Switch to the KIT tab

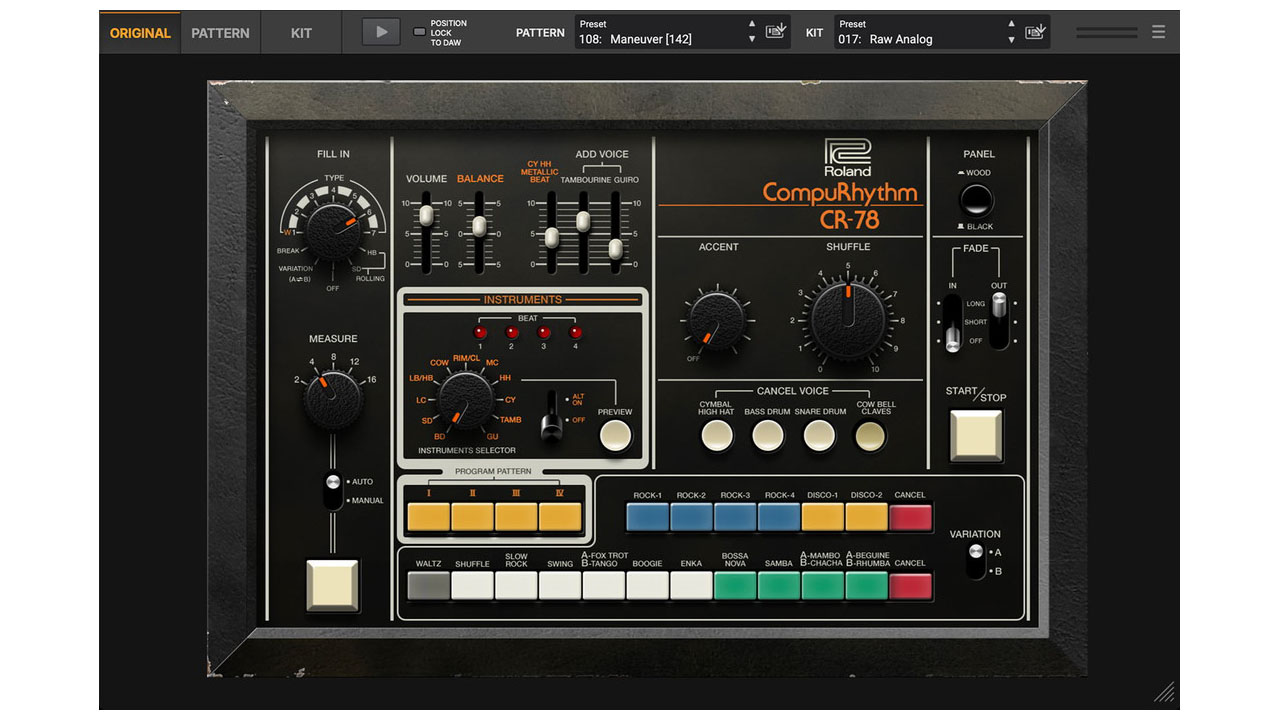click(x=301, y=33)
